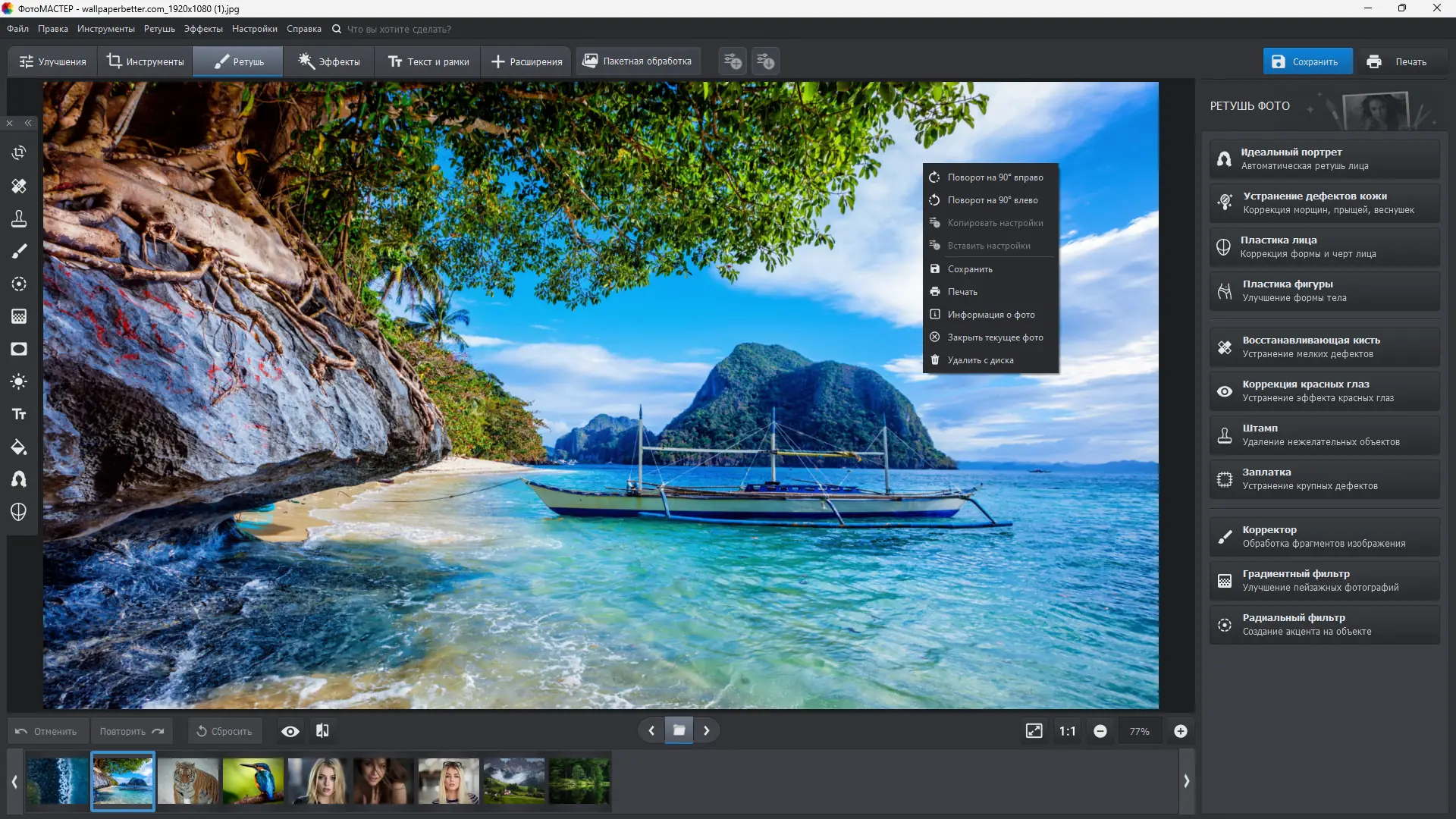Collapse the left tool sidebar

click(28, 123)
